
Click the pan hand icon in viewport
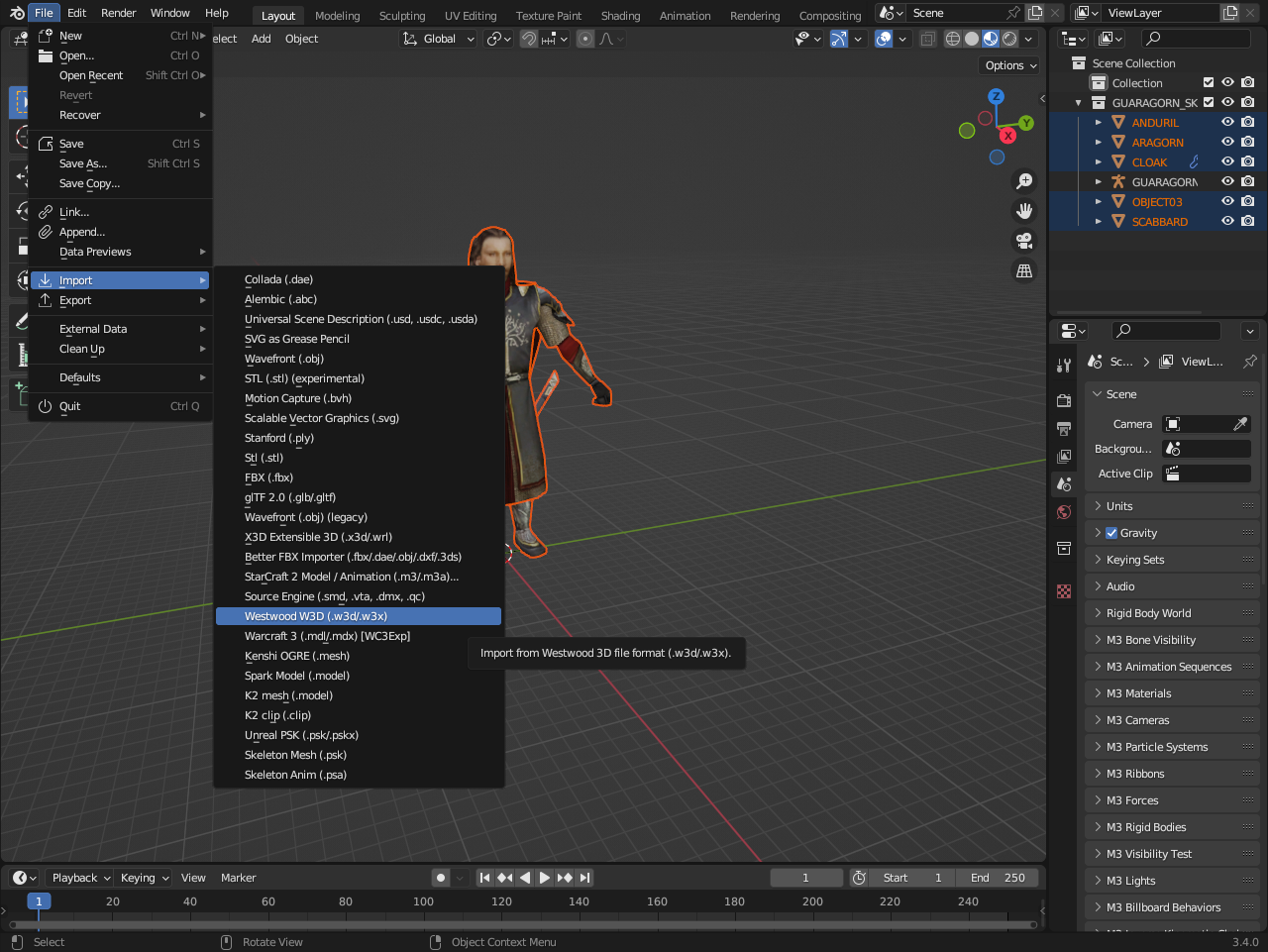click(1024, 211)
